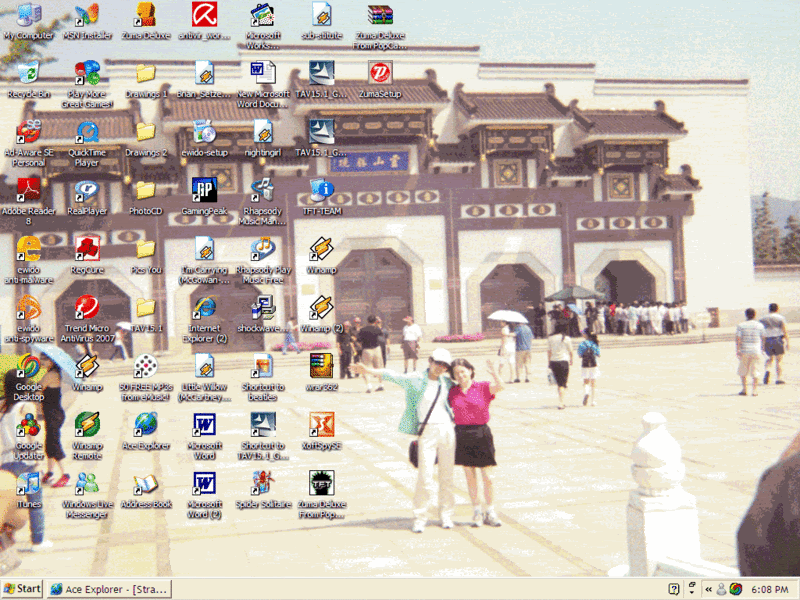Switch to Ace Explorer taskbar window
Image resolution: width=800 pixels, height=600 pixels.
(x=109, y=589)
